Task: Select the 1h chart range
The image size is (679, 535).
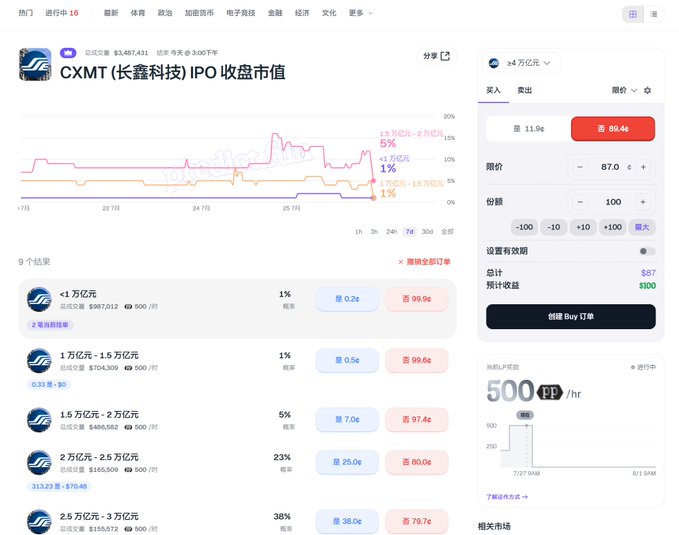Action: (x=359, y=232)
